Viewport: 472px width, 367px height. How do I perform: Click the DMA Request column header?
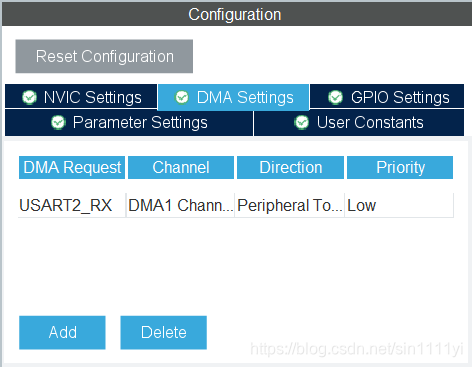[72, 167]
